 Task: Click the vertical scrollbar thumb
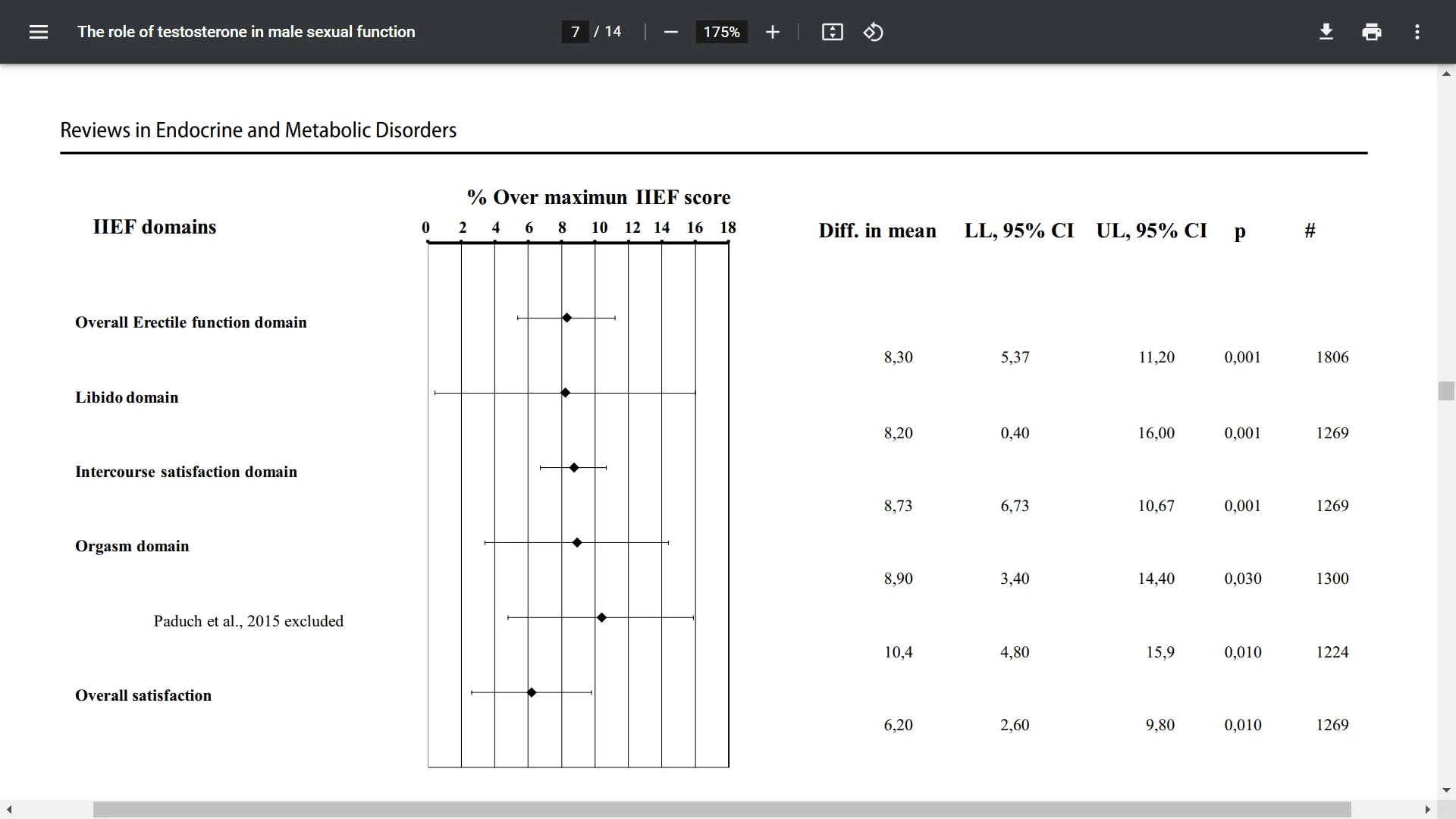tap(1446, 391)
